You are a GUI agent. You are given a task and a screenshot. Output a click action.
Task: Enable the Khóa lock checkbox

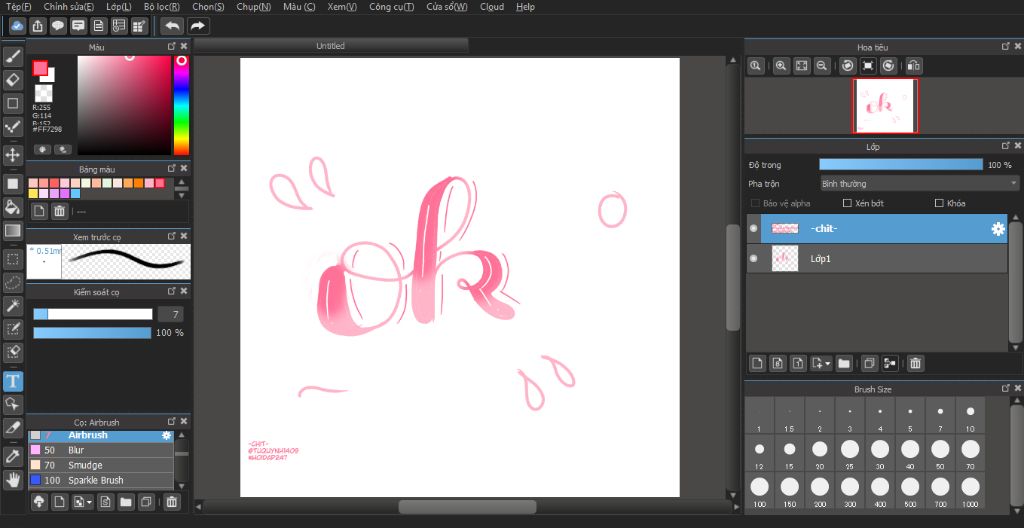tap(940, 203)
